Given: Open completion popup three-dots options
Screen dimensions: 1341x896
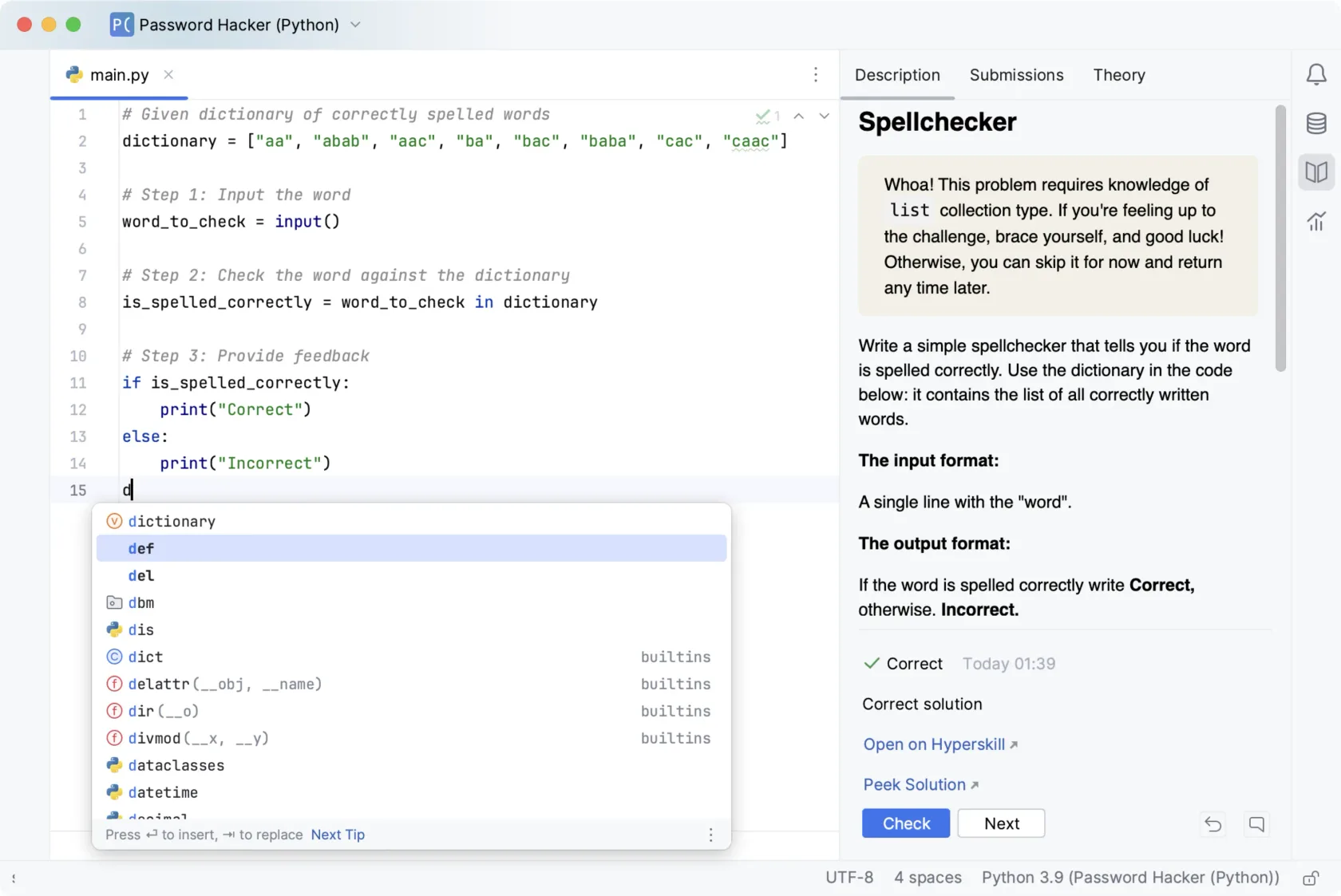Looking at the screenshot, I should pos(710,835).
